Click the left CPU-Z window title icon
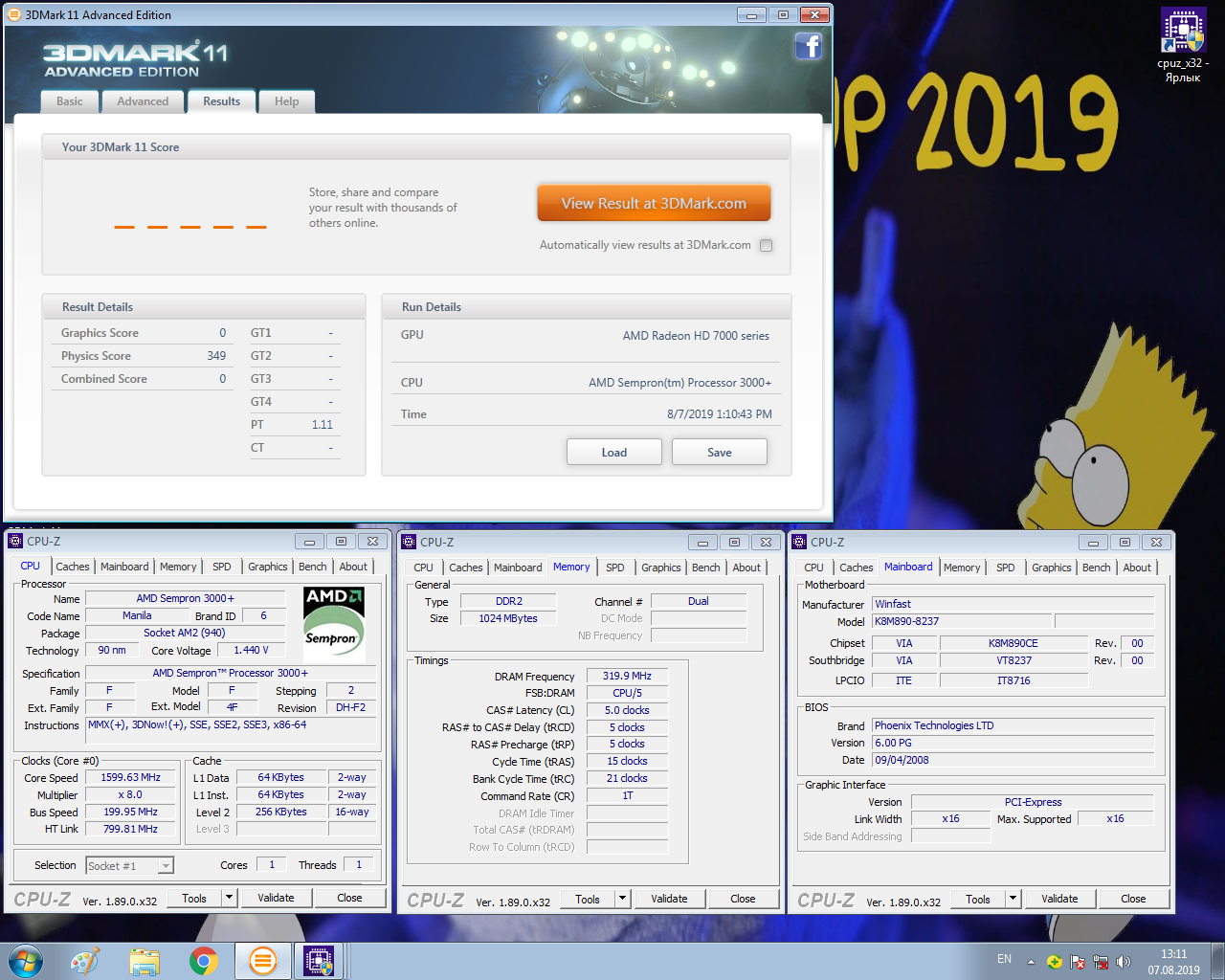 point(15,541)
